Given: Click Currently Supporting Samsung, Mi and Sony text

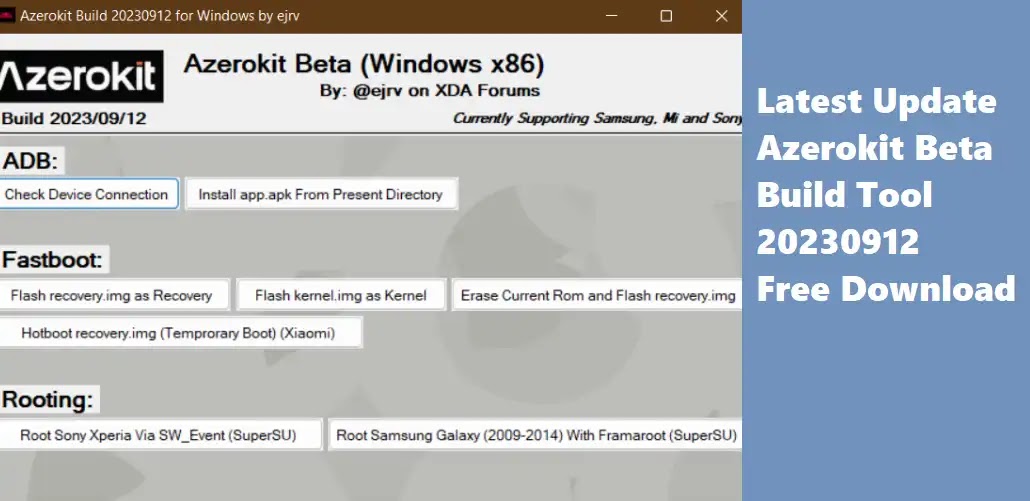Looking at the screenshot, I should [597, 118].
